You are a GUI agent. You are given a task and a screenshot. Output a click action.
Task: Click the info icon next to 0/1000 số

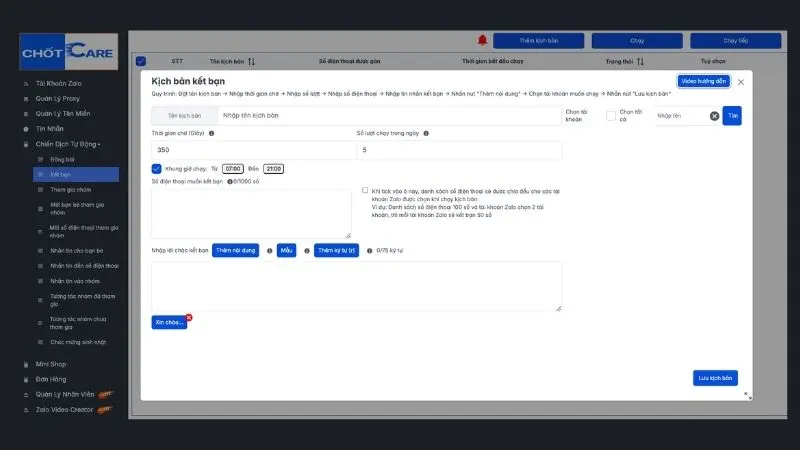pos(230,181)
